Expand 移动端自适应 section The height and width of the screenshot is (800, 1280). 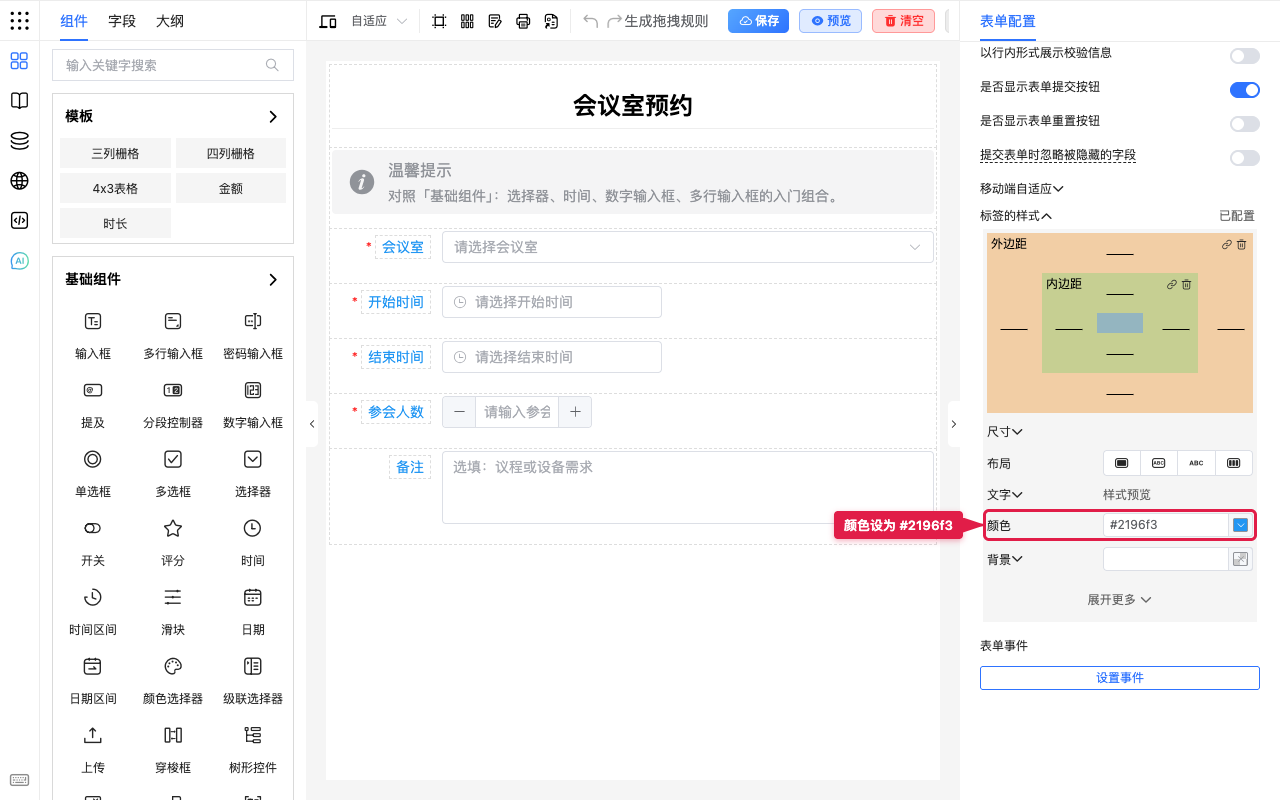click(x=1021, y=188)
